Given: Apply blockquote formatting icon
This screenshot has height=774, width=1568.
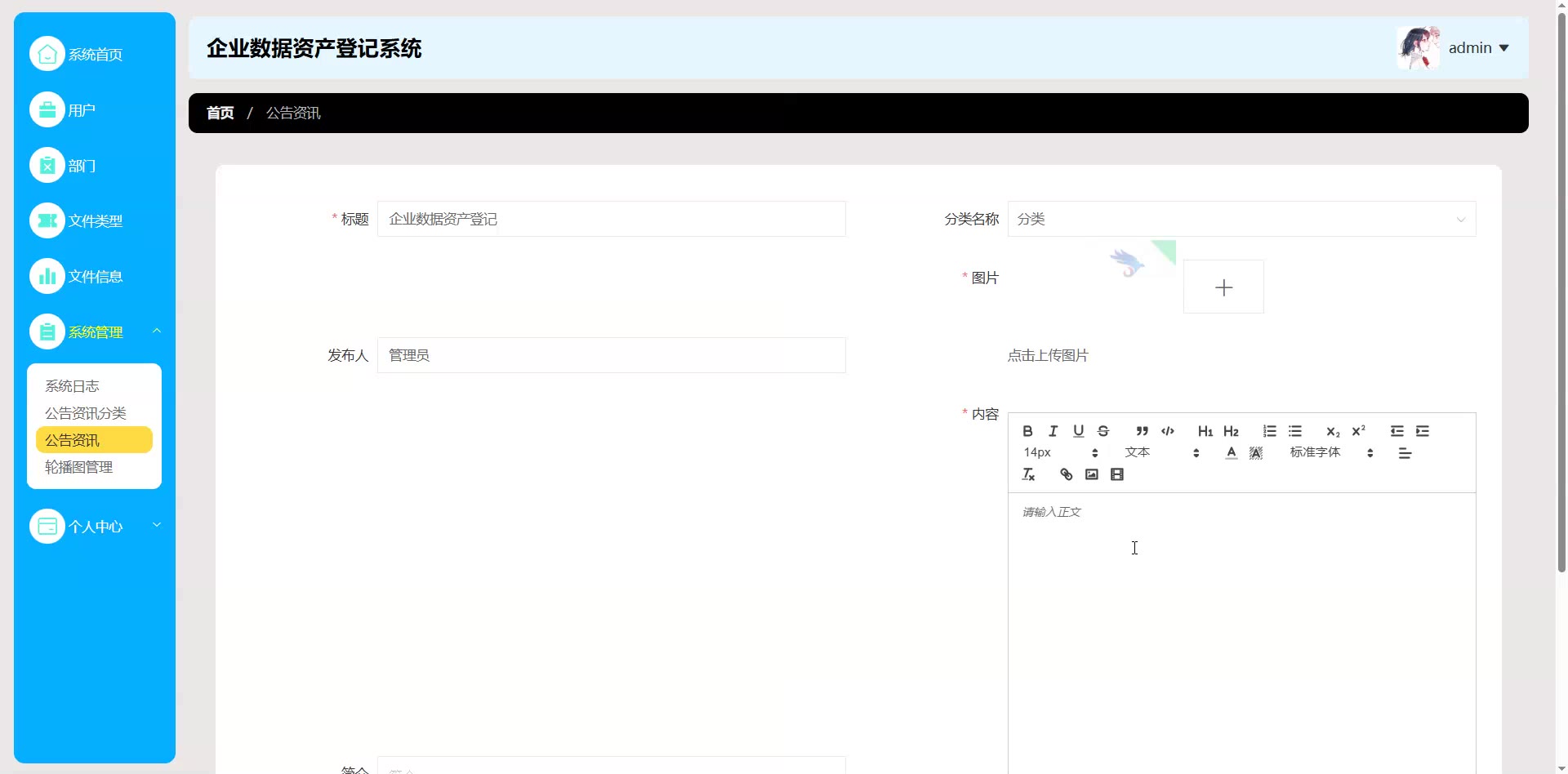Looking at the screenshot, I should 1142,431.
